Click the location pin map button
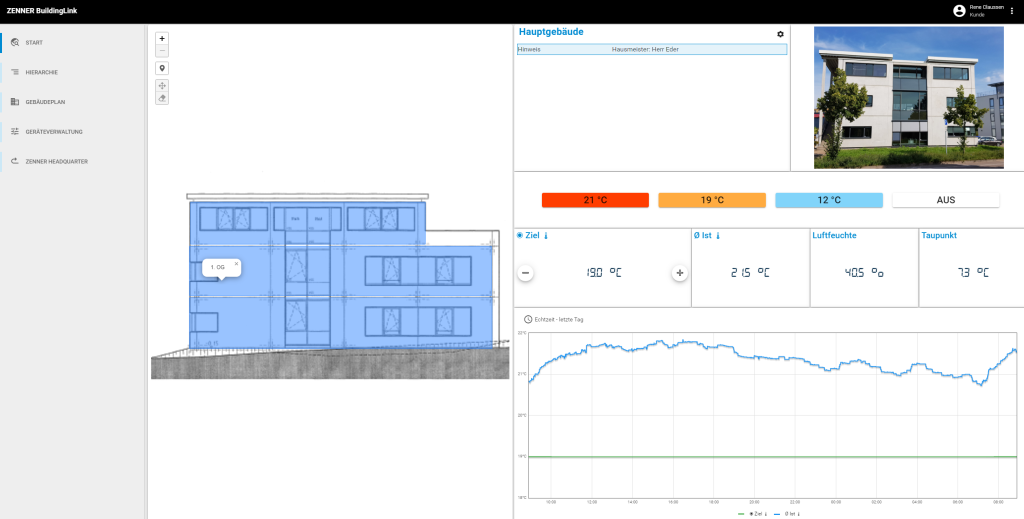Image resolution: width=1024 pixels, height=519 pixels. click(x=162, y=68)
